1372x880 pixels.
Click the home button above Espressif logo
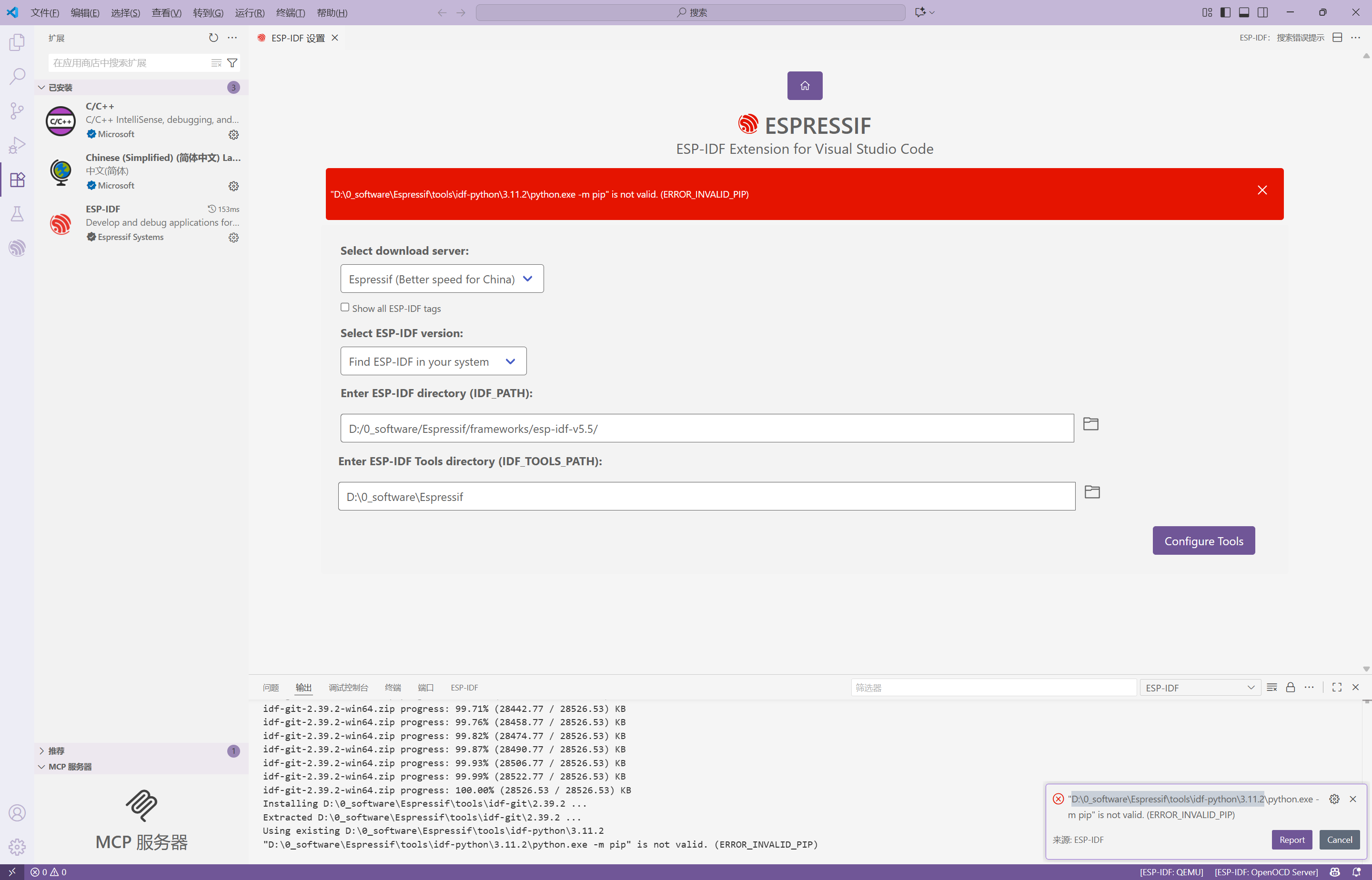tap(804, 86)
